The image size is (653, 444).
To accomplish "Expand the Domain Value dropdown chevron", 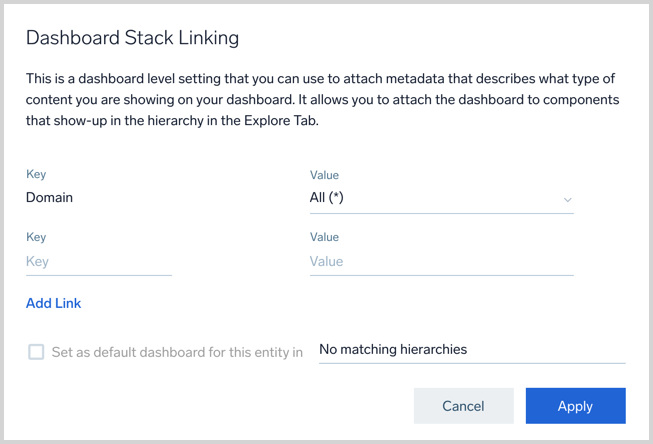I will (x=567, y=199).
